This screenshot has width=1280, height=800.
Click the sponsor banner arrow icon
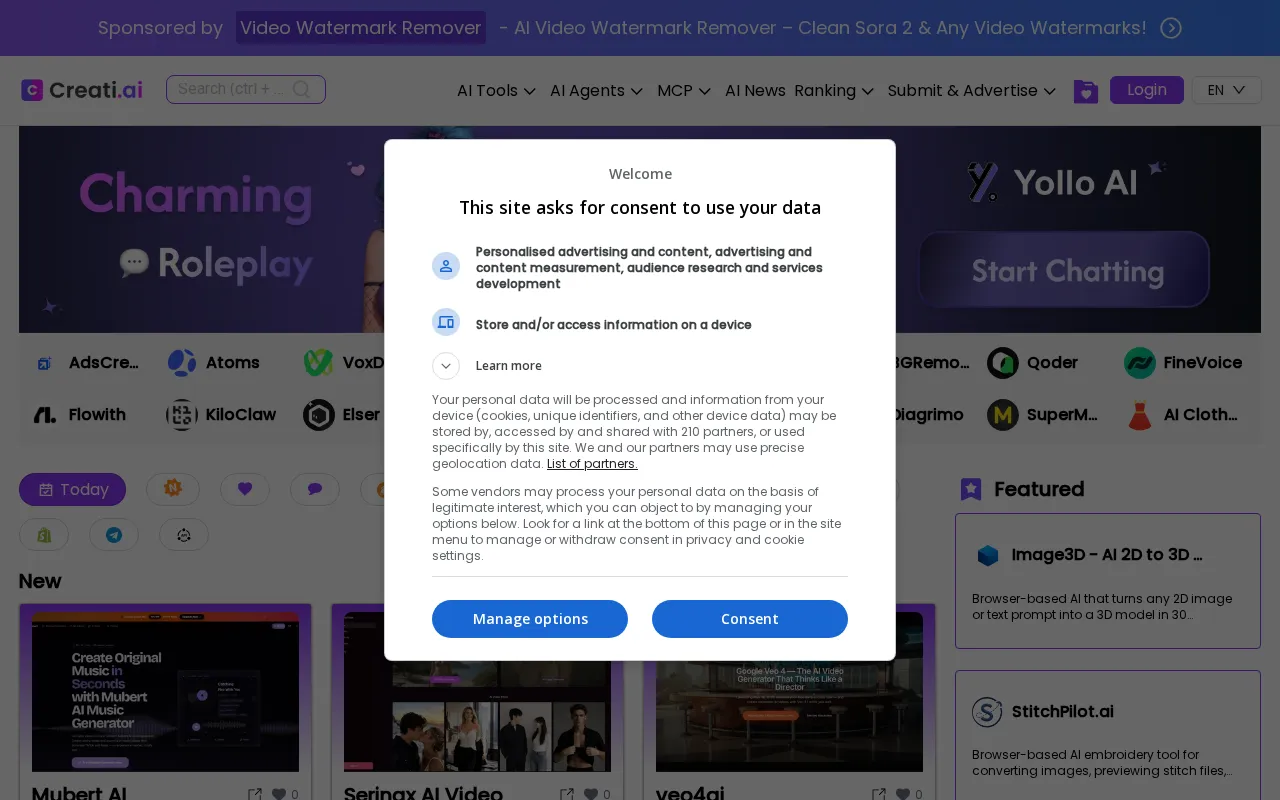[1171, 28]
